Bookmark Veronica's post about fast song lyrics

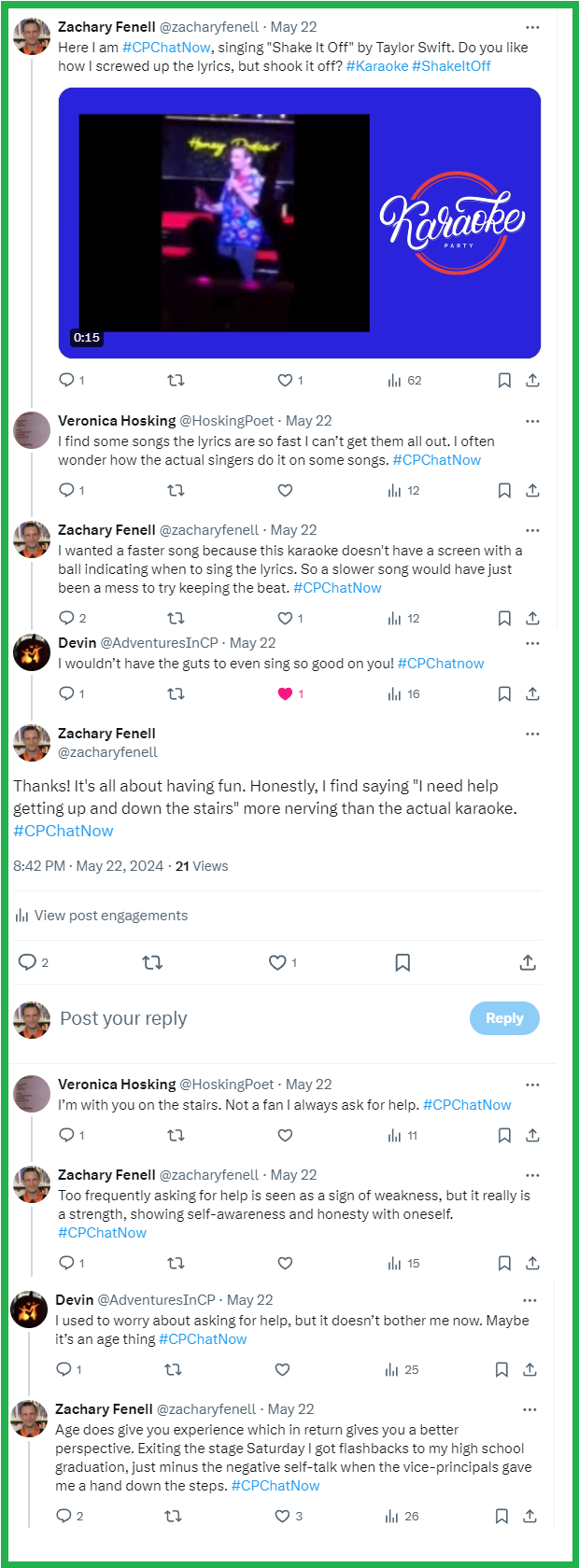(x=504, y=490)
